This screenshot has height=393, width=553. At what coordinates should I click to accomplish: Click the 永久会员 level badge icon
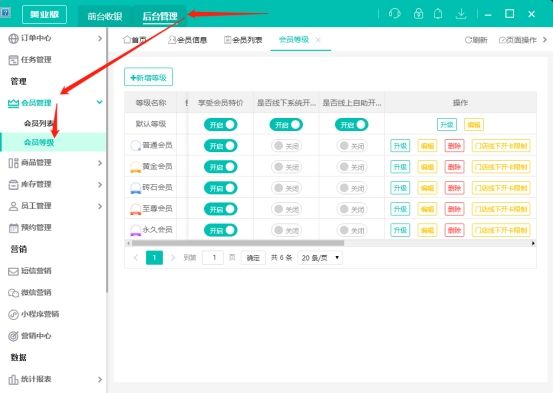point(135,230)
